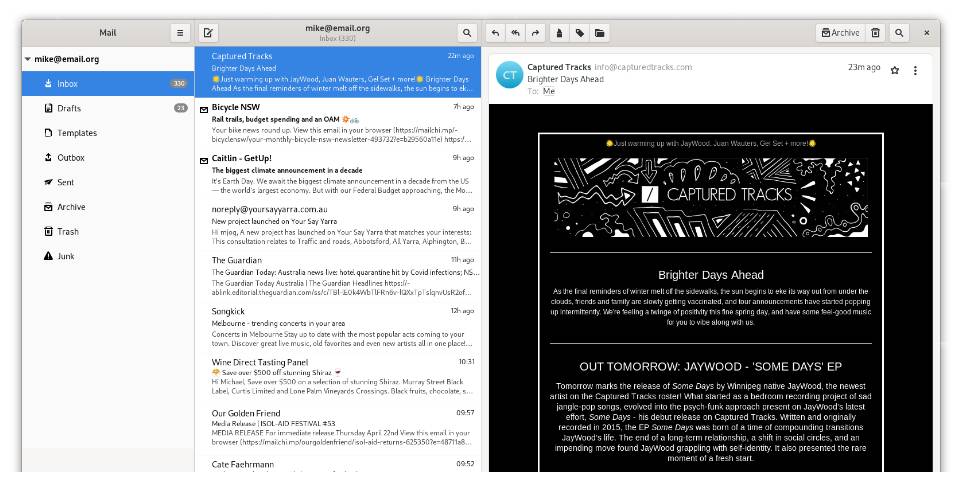Viewport: 956px width, 498px height.
Task: Open the Cate Faehrmann email
Action: tap(338, 464)
